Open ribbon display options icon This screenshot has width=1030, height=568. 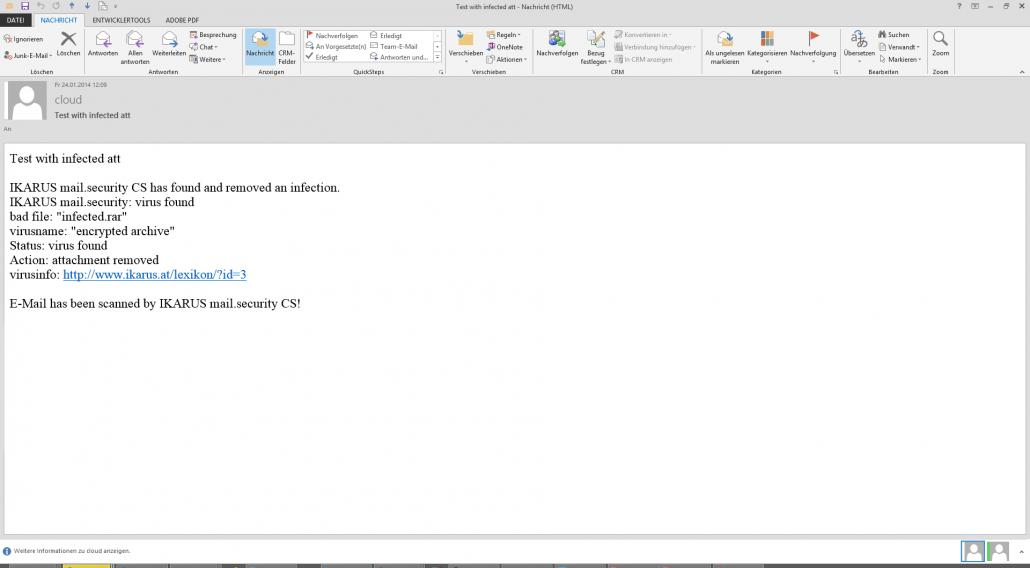975,7
